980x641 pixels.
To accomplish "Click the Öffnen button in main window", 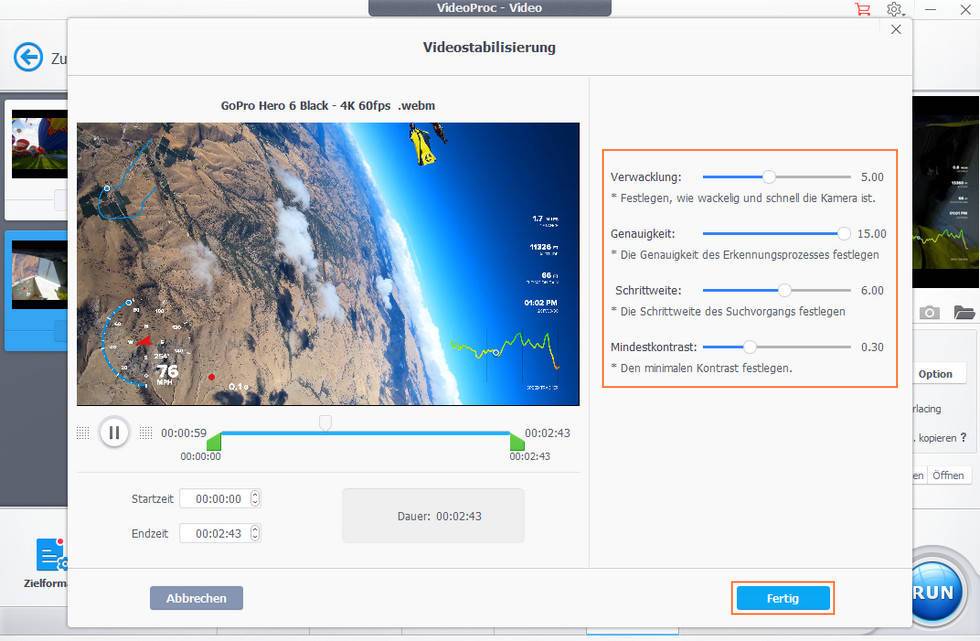I will coord(948,475).
